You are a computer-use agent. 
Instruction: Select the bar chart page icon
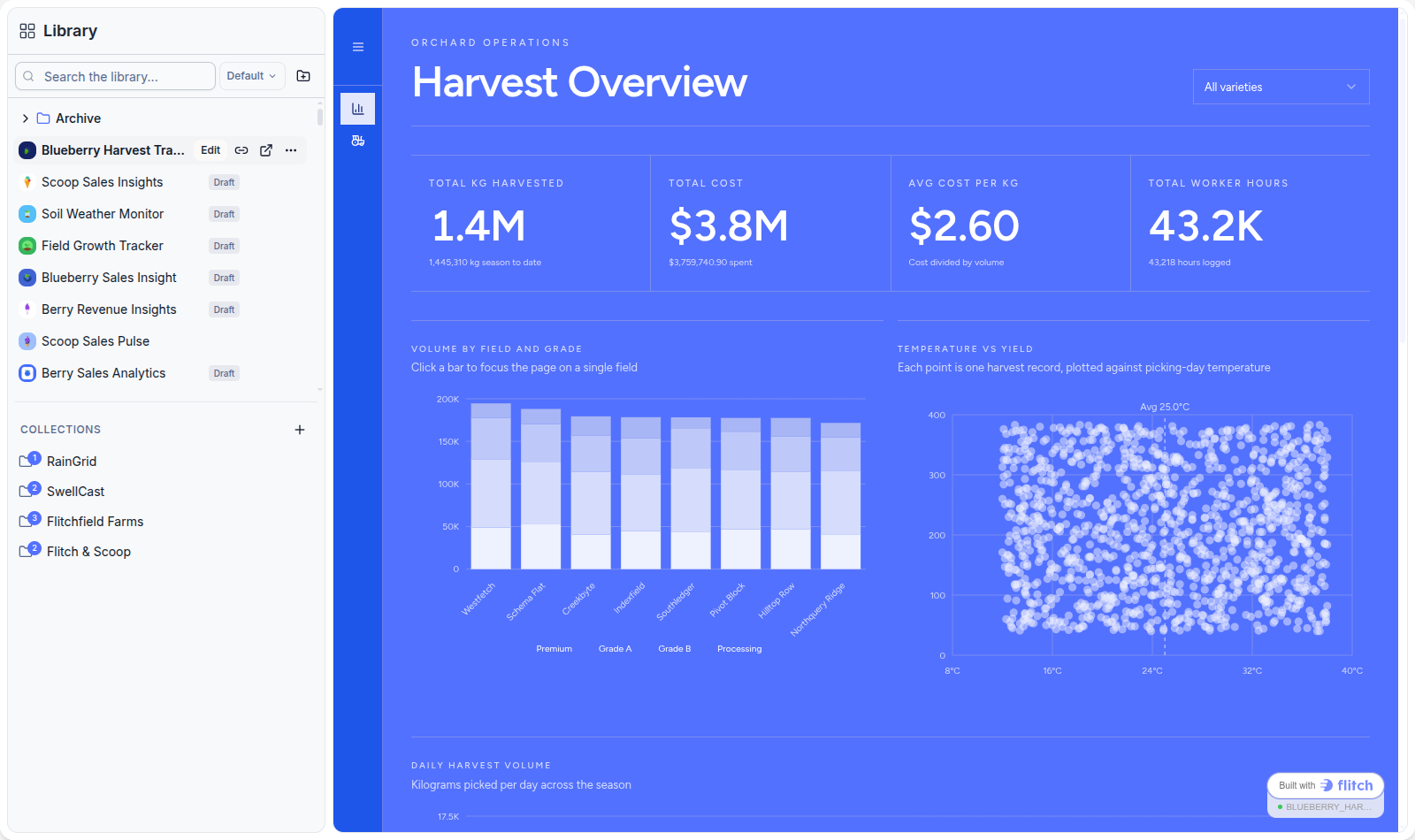coord(358,109)
